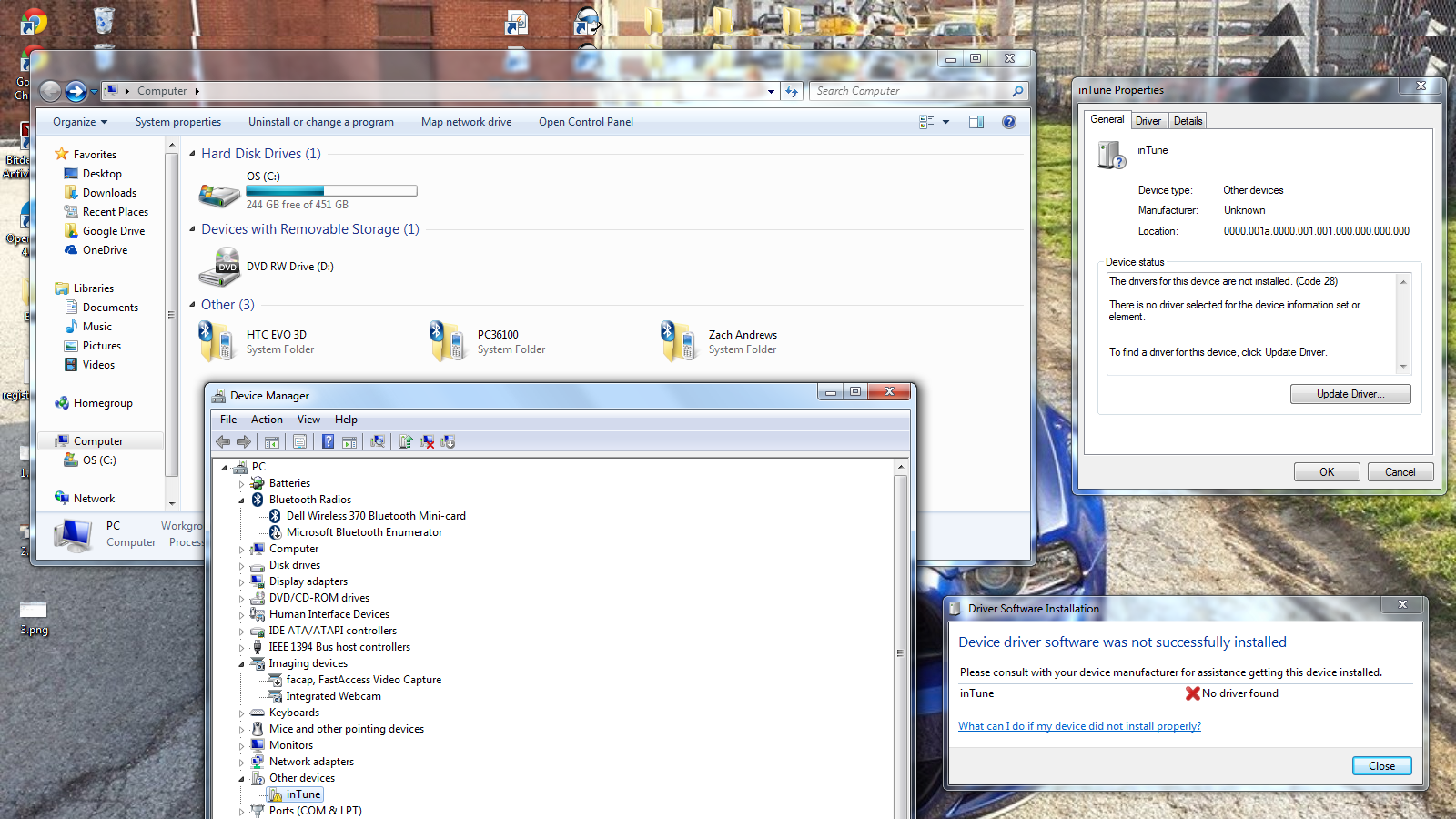Click Open Control Panel in Explorer toolbar
This screenshot has width=1456, height=819.
coord(586,122)
